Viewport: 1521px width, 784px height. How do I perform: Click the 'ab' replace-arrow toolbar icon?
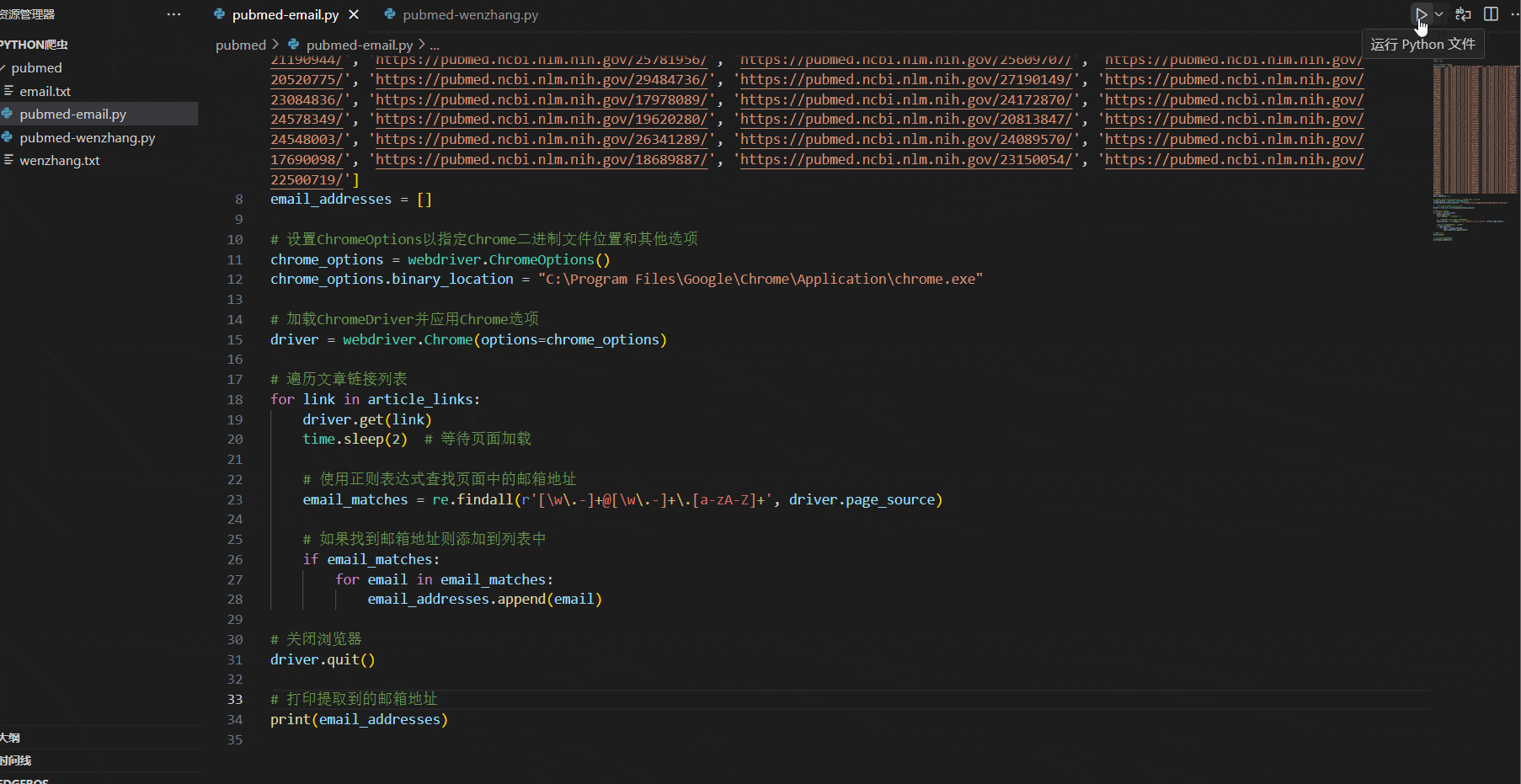(1463, 14)
